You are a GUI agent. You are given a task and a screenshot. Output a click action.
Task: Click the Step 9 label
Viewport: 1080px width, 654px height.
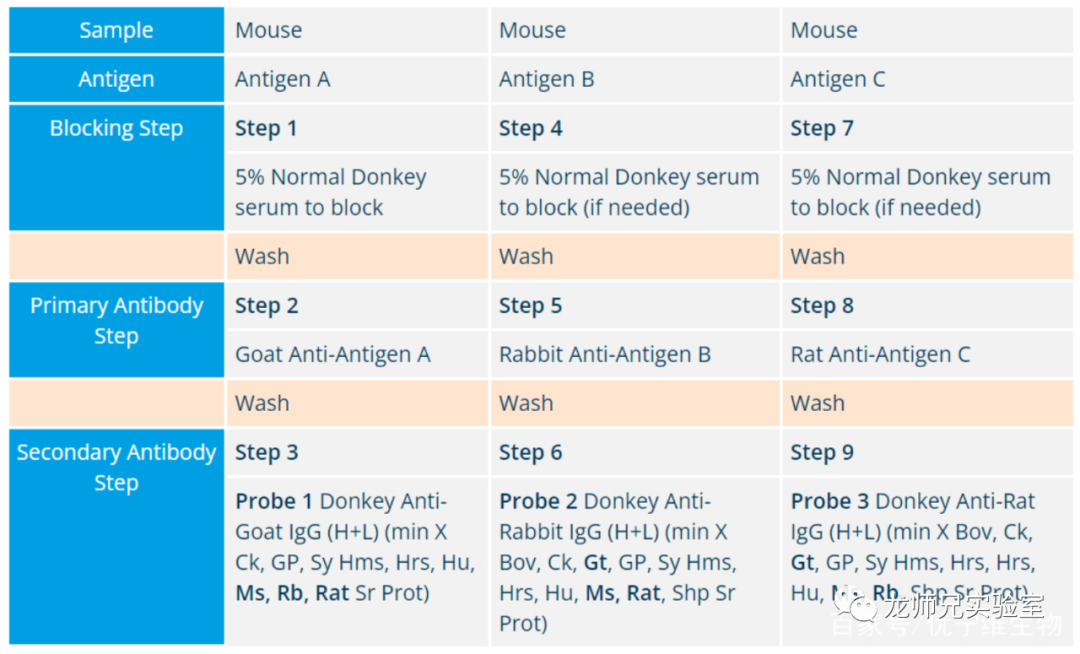tap(822, 452)
